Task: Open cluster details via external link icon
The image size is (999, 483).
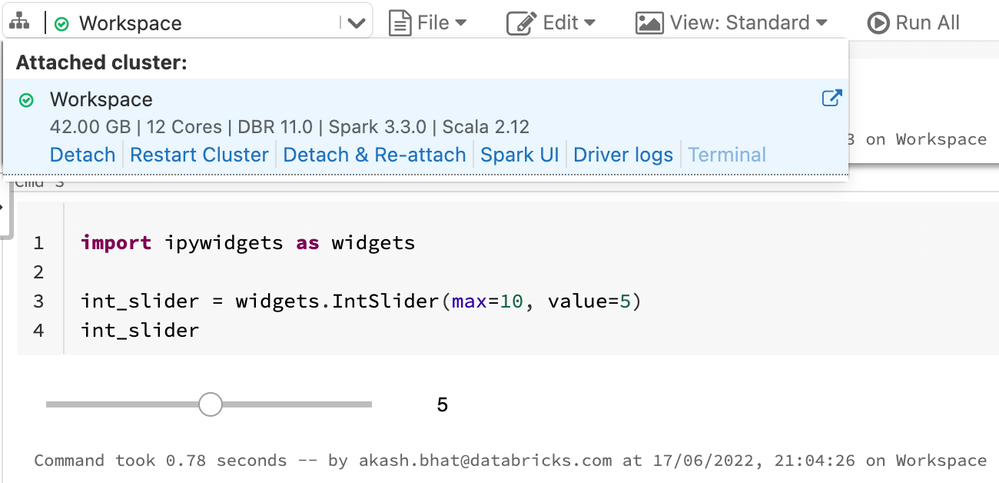Action: coord(831,98)
